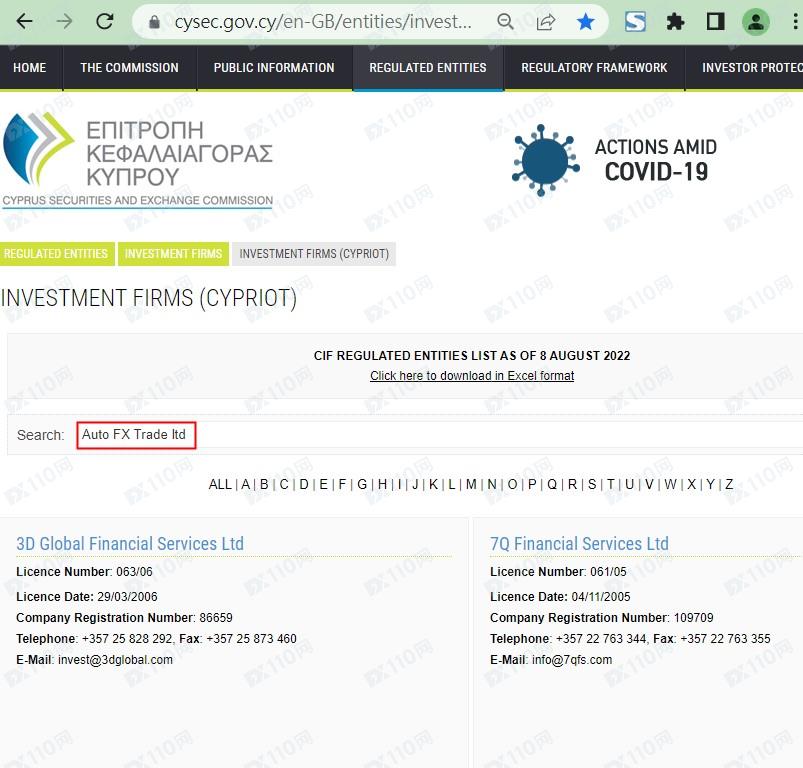Filter firms by letter C

point(284,484)
